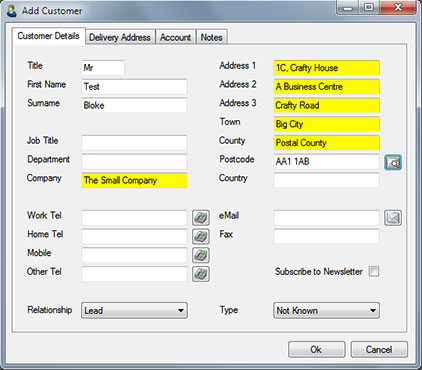Click the Mobile phone dial icon
Viewport: 422px width, 370px height.
[201, 255]
